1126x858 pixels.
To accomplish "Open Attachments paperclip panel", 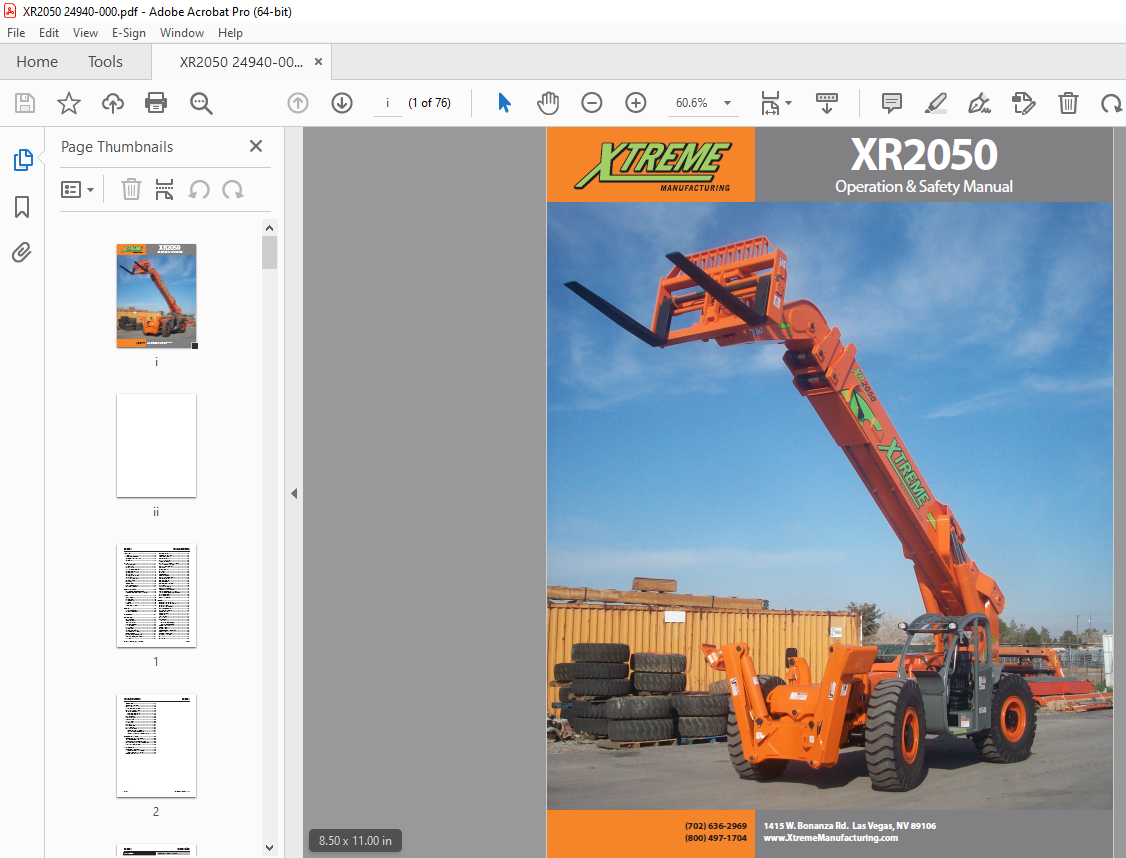I will [x=22, y=253].
